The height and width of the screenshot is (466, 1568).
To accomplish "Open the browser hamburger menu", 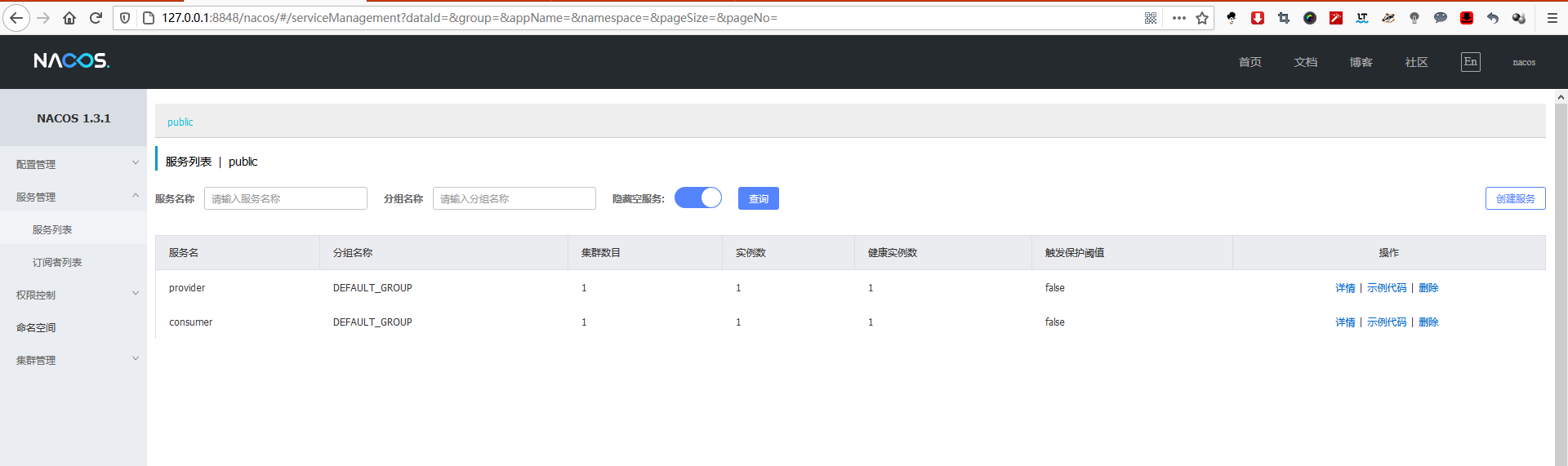I will [x=1552, y=18].
